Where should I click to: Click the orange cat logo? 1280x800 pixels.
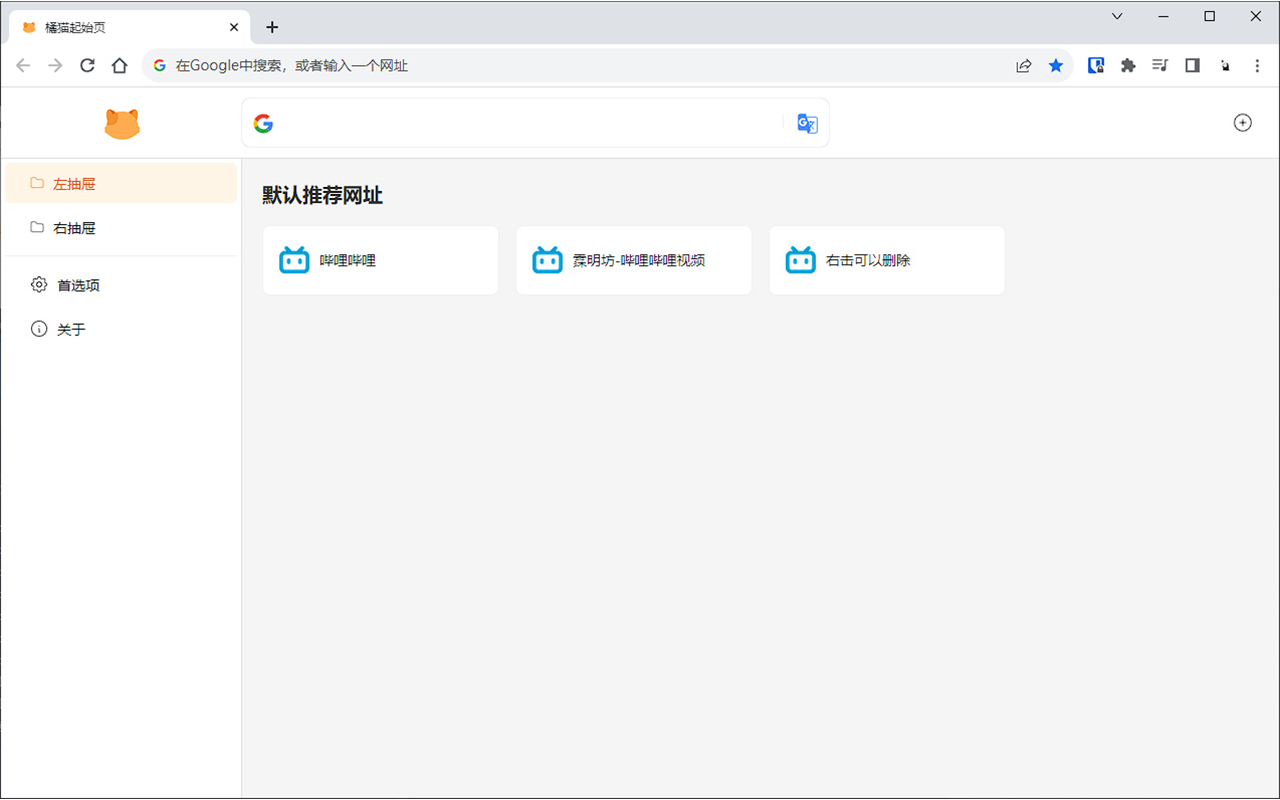point(121,122)
